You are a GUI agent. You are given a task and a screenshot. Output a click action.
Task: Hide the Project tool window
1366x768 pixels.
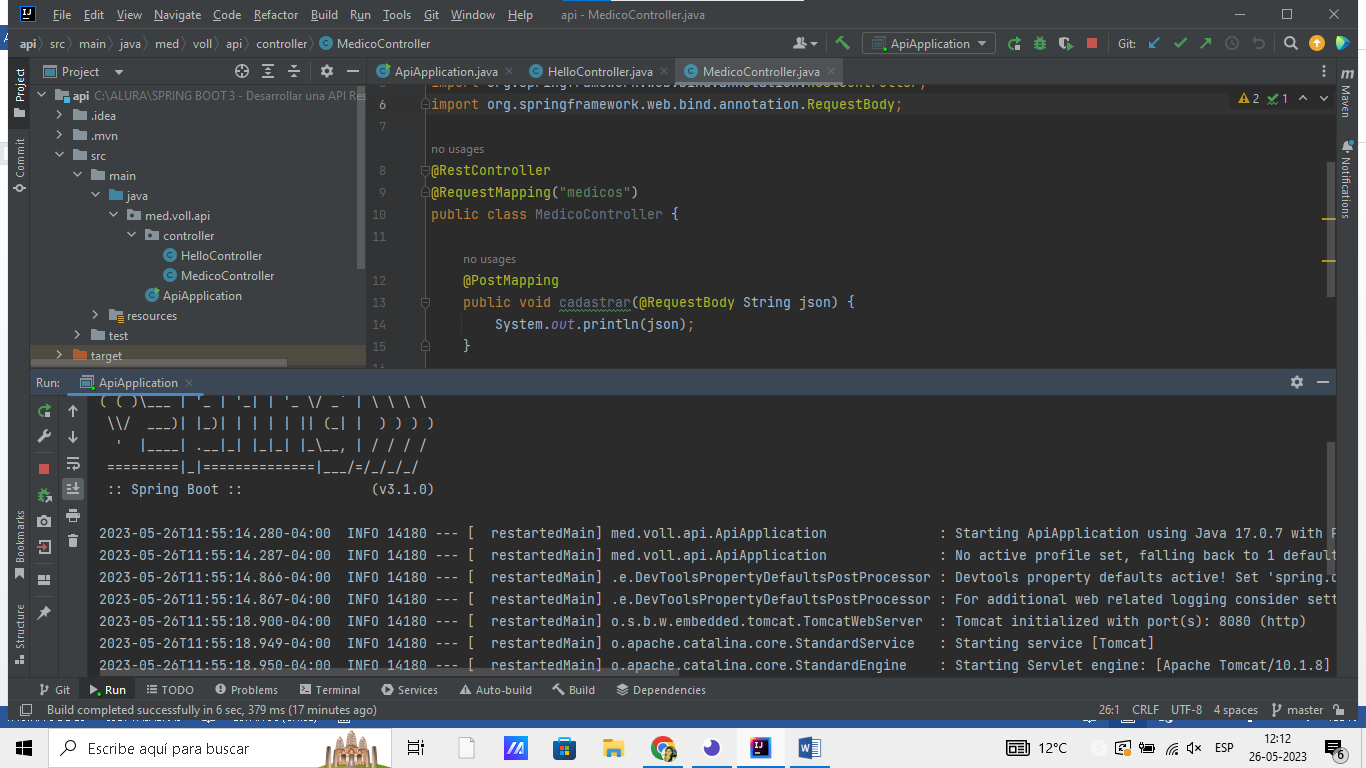click(352, 71)
